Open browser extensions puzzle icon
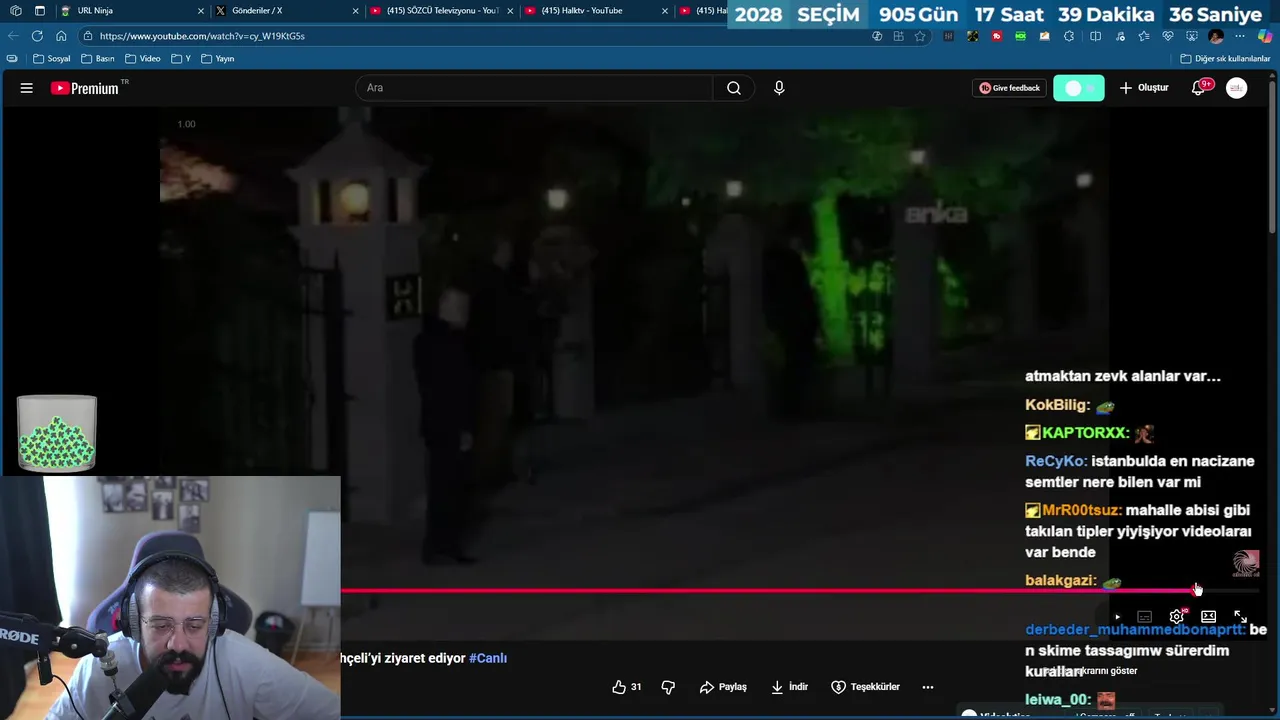Viewport: 1280px width, 720px height. pyautogui.click(x=1069, y=36)
